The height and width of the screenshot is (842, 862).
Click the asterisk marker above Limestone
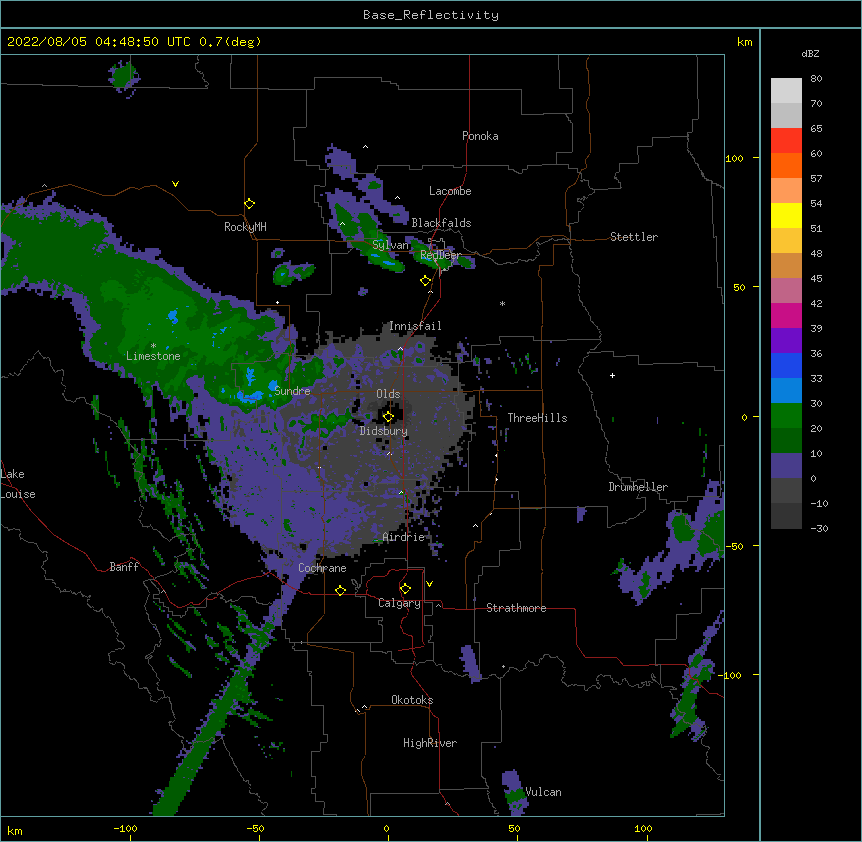153,346
